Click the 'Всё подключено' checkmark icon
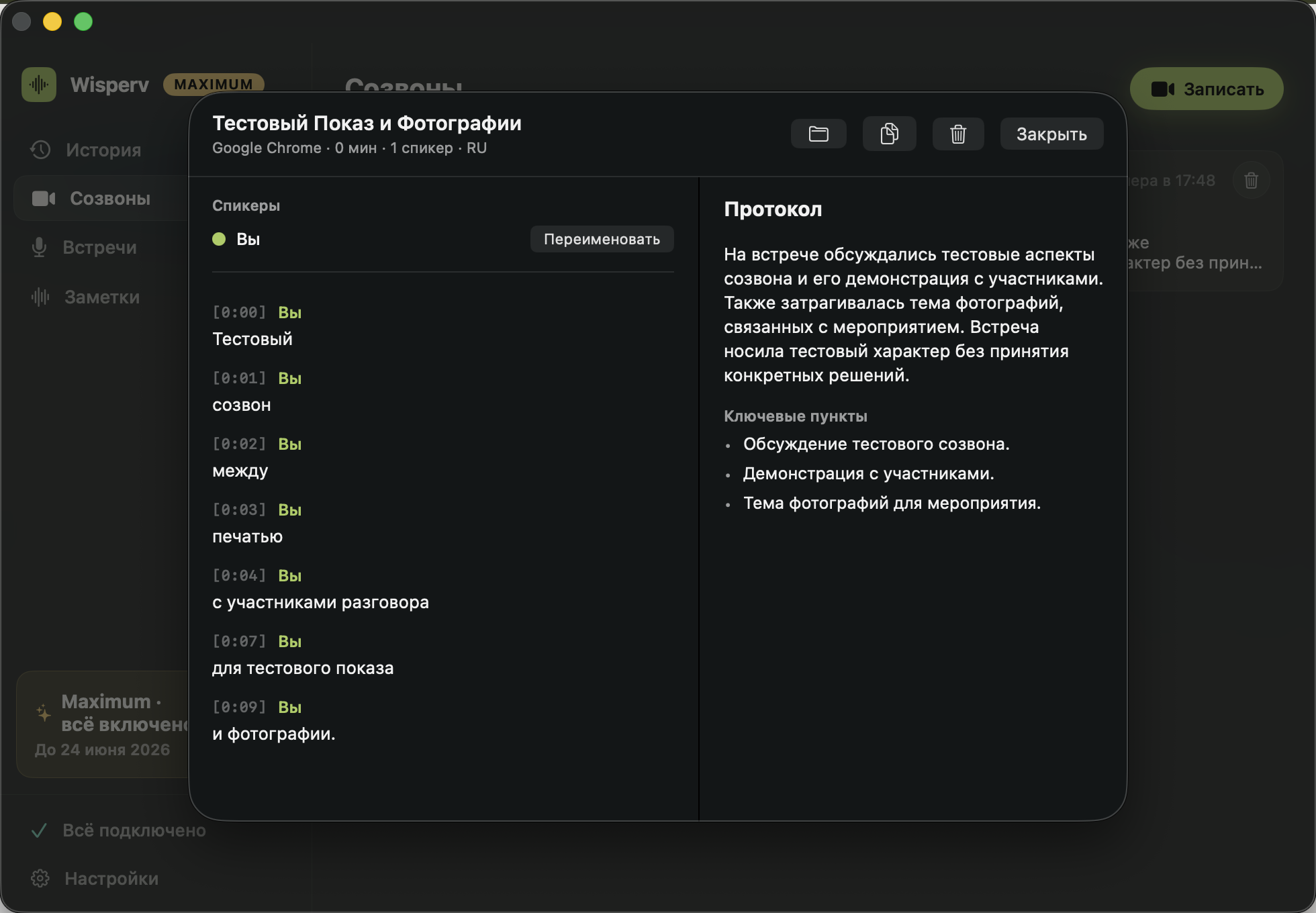 [40, 830]
